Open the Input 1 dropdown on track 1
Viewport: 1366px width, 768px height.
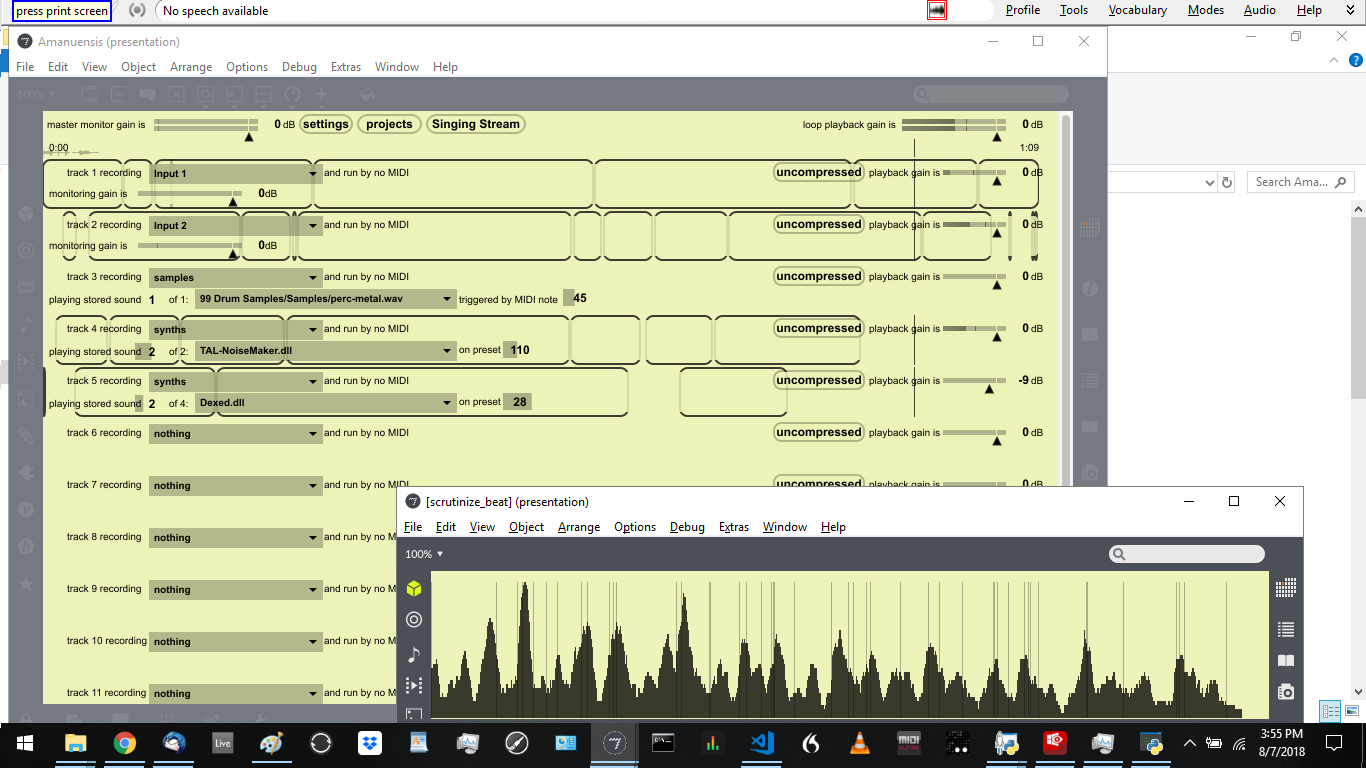(311, 172)
